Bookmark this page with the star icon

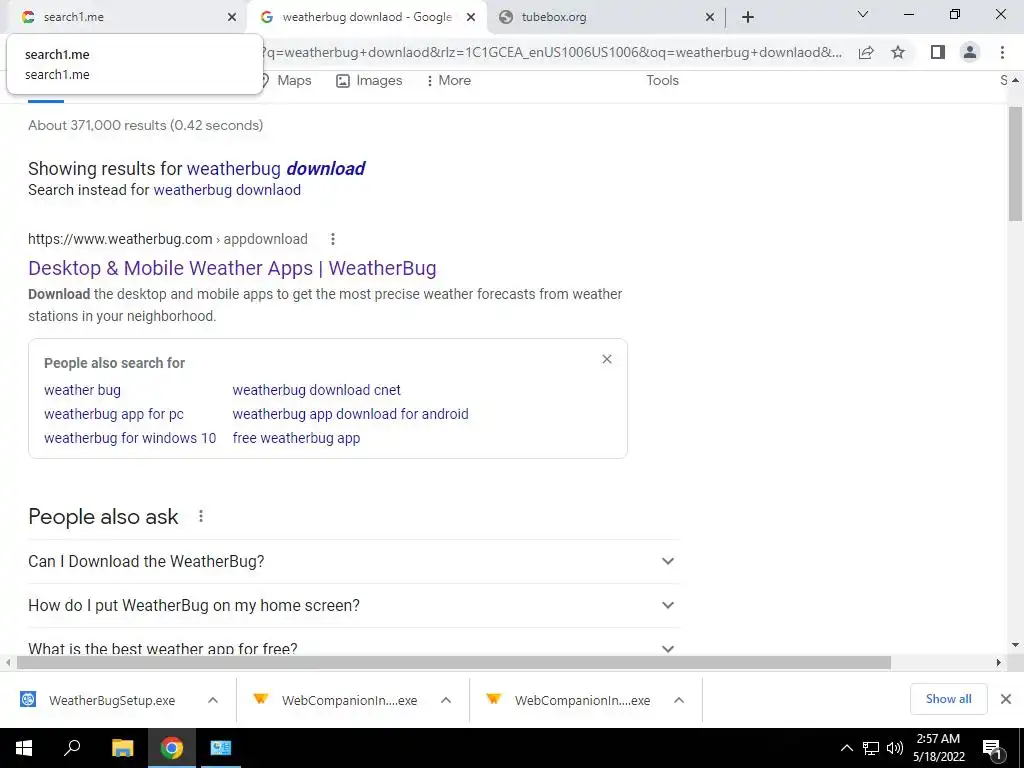click(x=898, y=52)
